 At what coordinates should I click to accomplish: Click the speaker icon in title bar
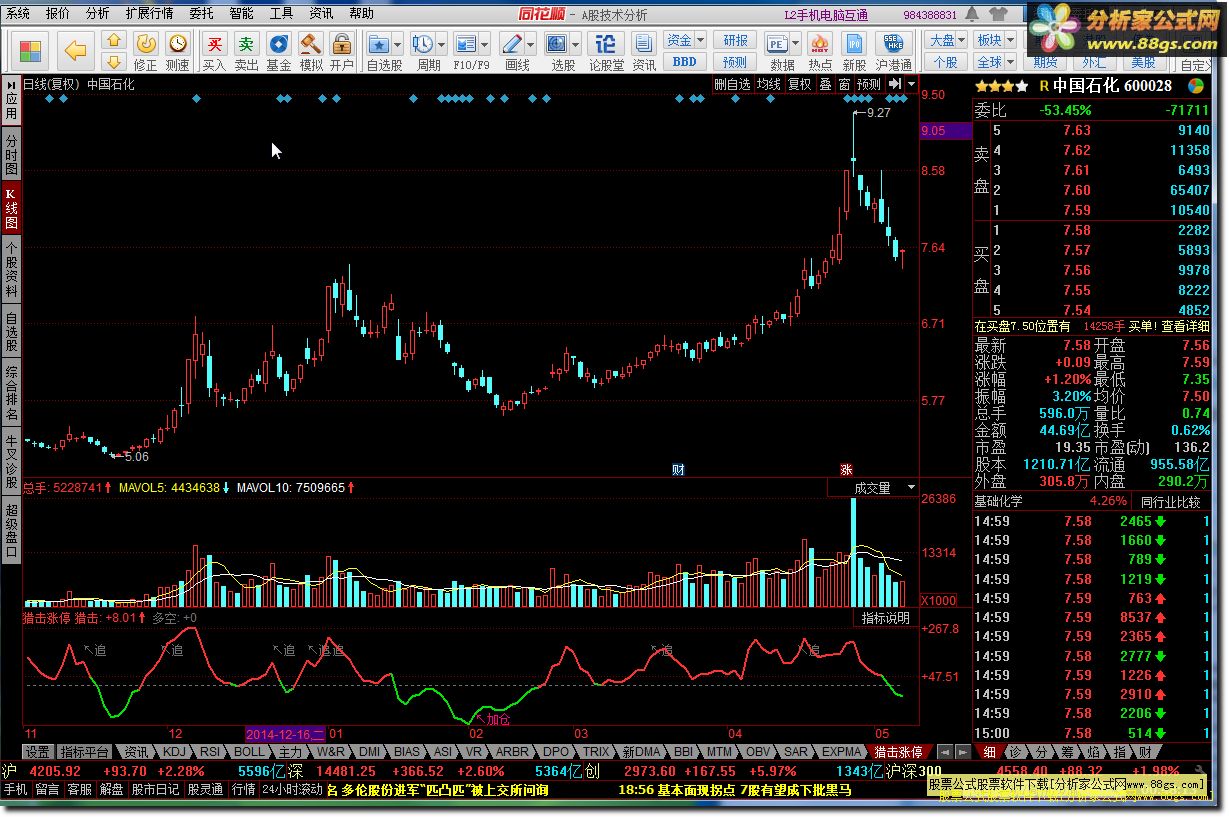[973, 15]
